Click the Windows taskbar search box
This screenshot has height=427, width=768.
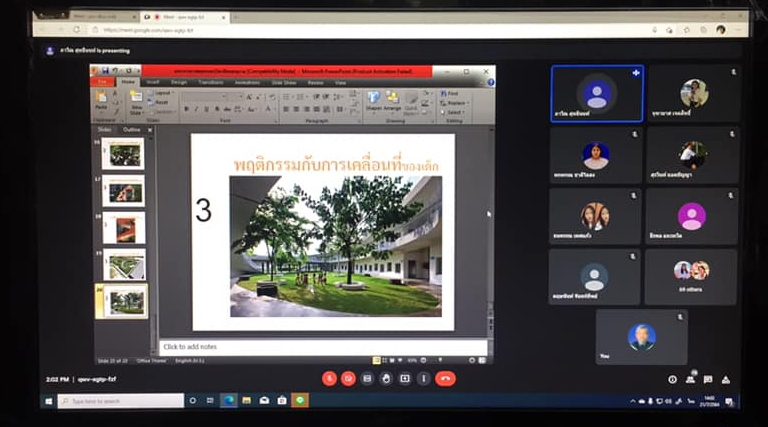pyautogui.click(x=120, y=401)
